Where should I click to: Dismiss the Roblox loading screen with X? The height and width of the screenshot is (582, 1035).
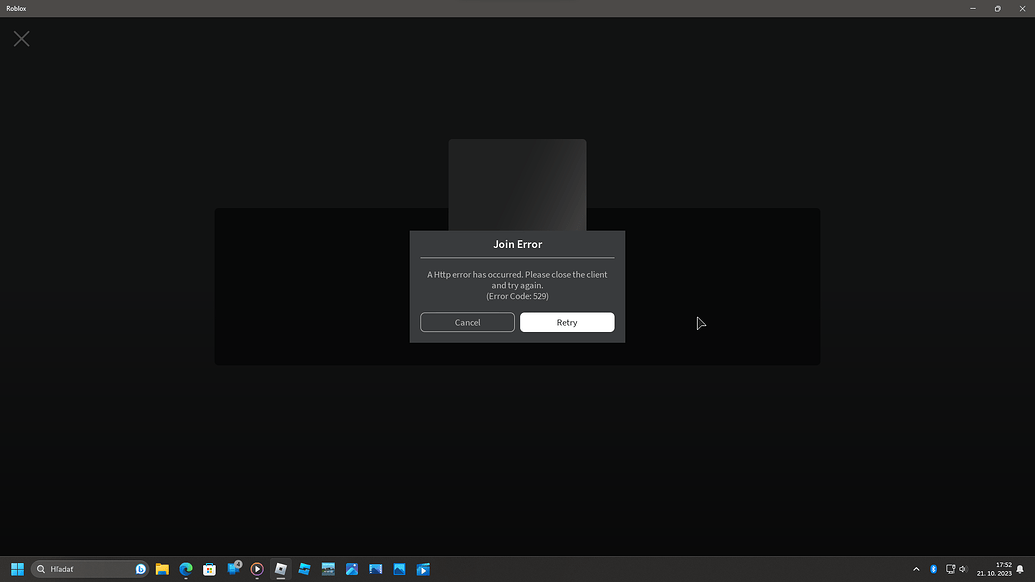click(21, 38)
